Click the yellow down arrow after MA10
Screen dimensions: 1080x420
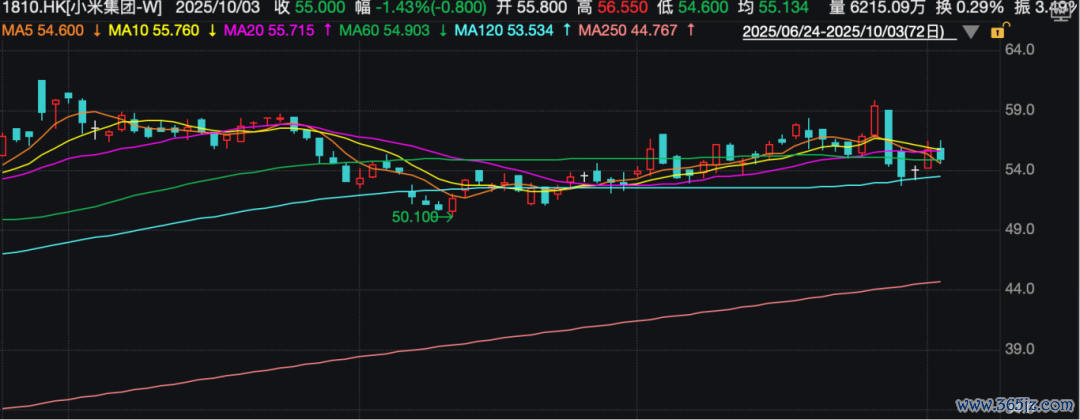pyautogui.click(x=211, y=31)
